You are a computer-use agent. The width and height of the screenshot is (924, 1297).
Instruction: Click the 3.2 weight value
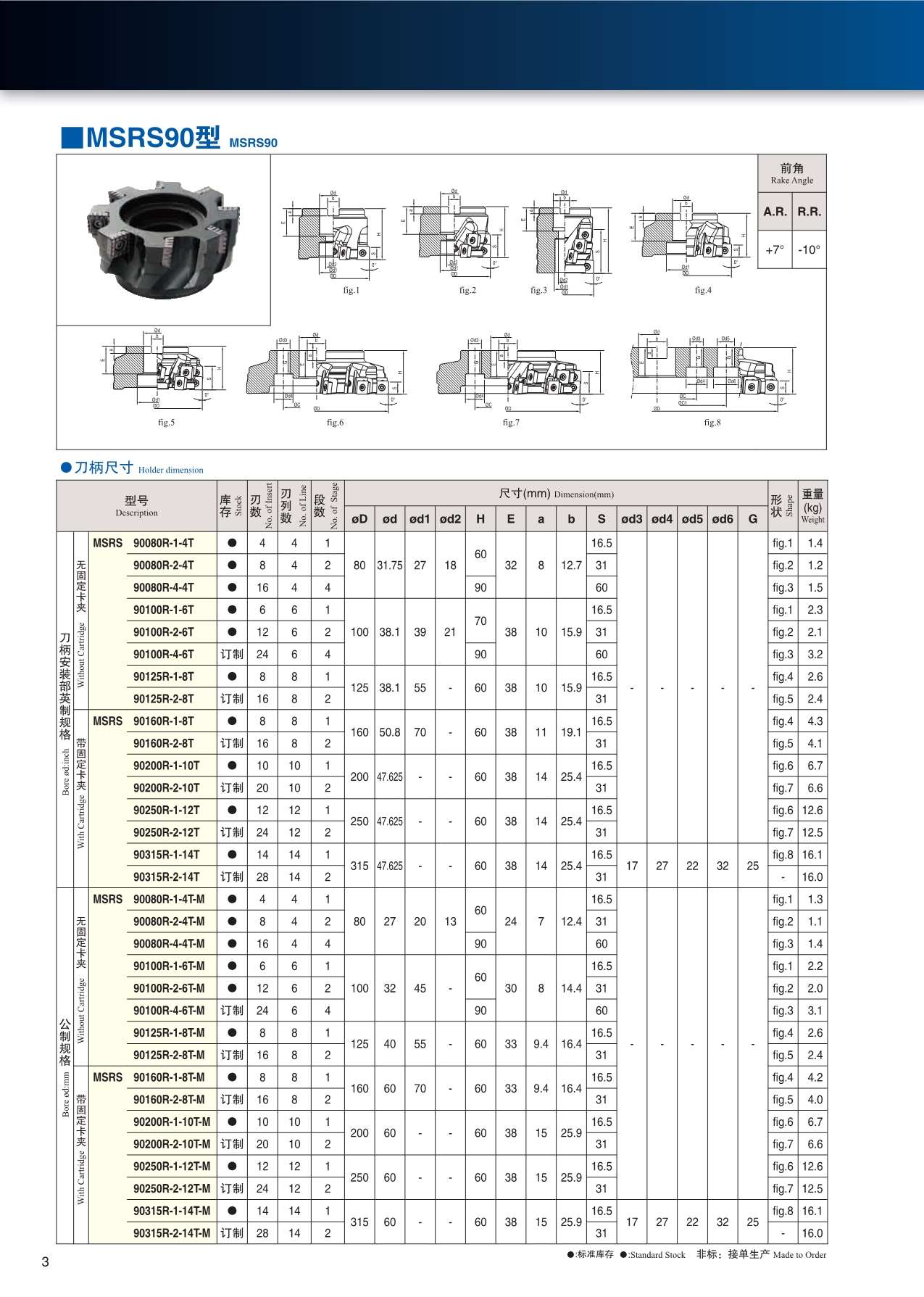tap(815, 655)
